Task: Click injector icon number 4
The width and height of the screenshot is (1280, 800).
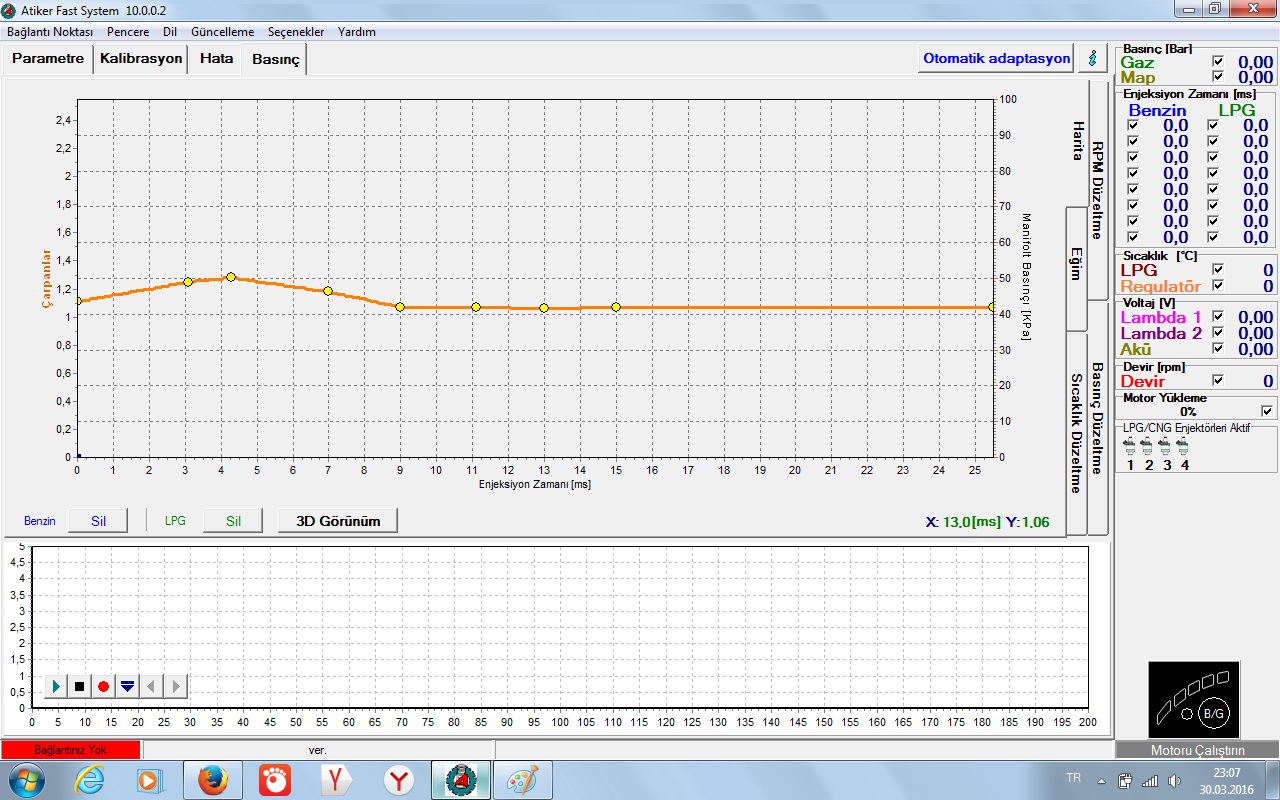Action: coord(1184,446)
